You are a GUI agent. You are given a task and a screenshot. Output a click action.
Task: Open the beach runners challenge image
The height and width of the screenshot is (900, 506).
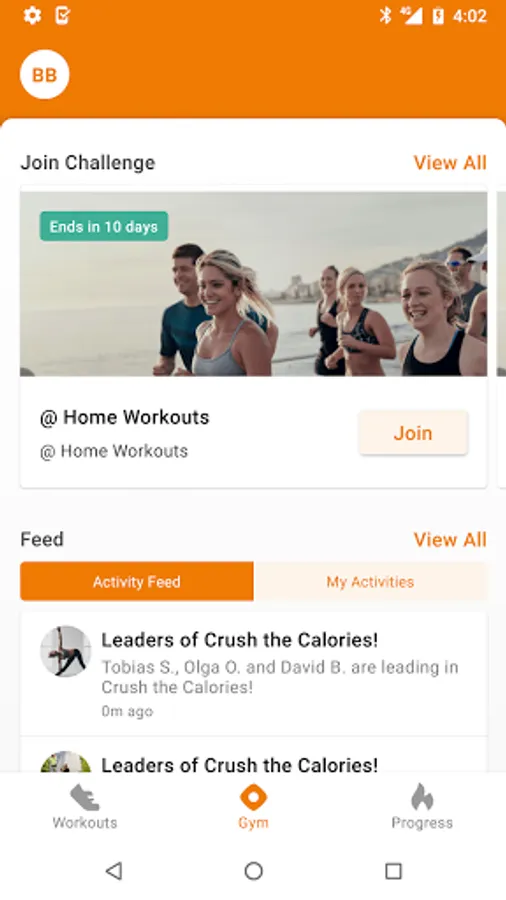coord(254,284)
